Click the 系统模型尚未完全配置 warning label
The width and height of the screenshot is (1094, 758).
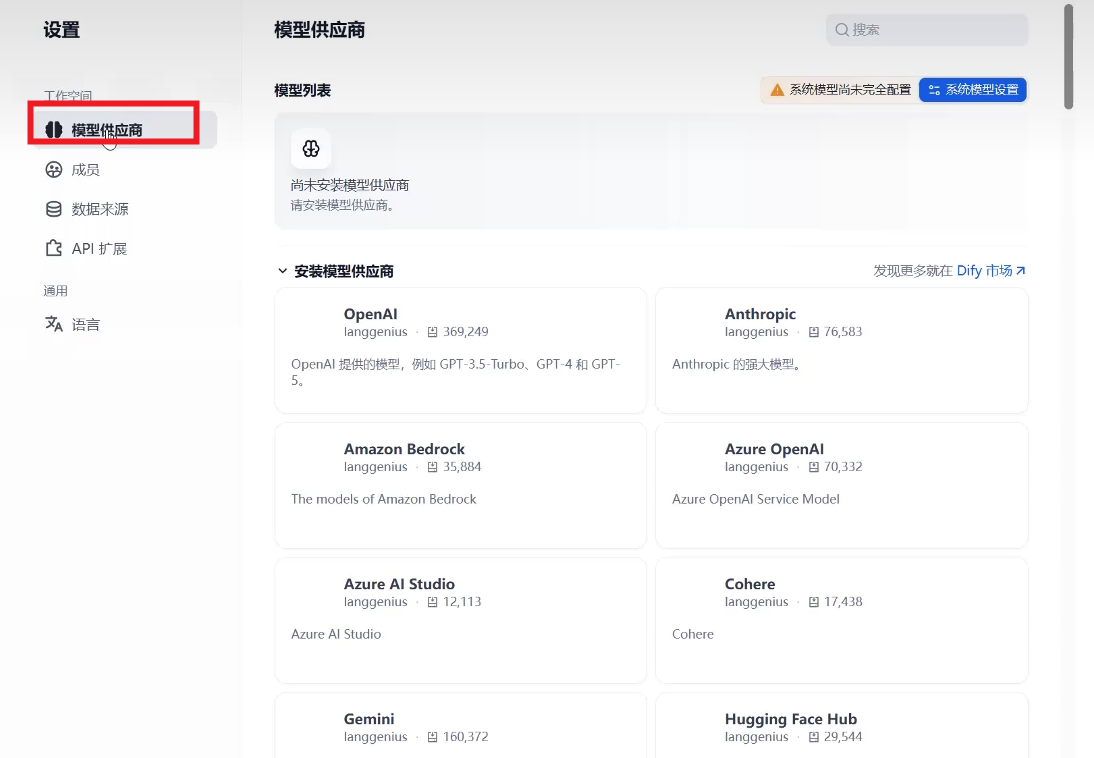(x=850, y=90)
